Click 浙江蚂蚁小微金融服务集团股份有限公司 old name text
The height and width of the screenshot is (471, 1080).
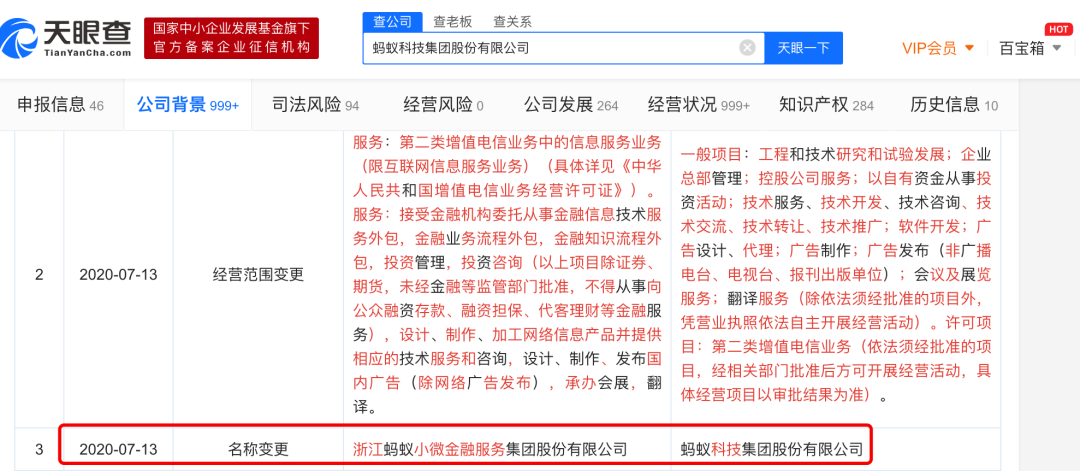[x=490, y=450]
